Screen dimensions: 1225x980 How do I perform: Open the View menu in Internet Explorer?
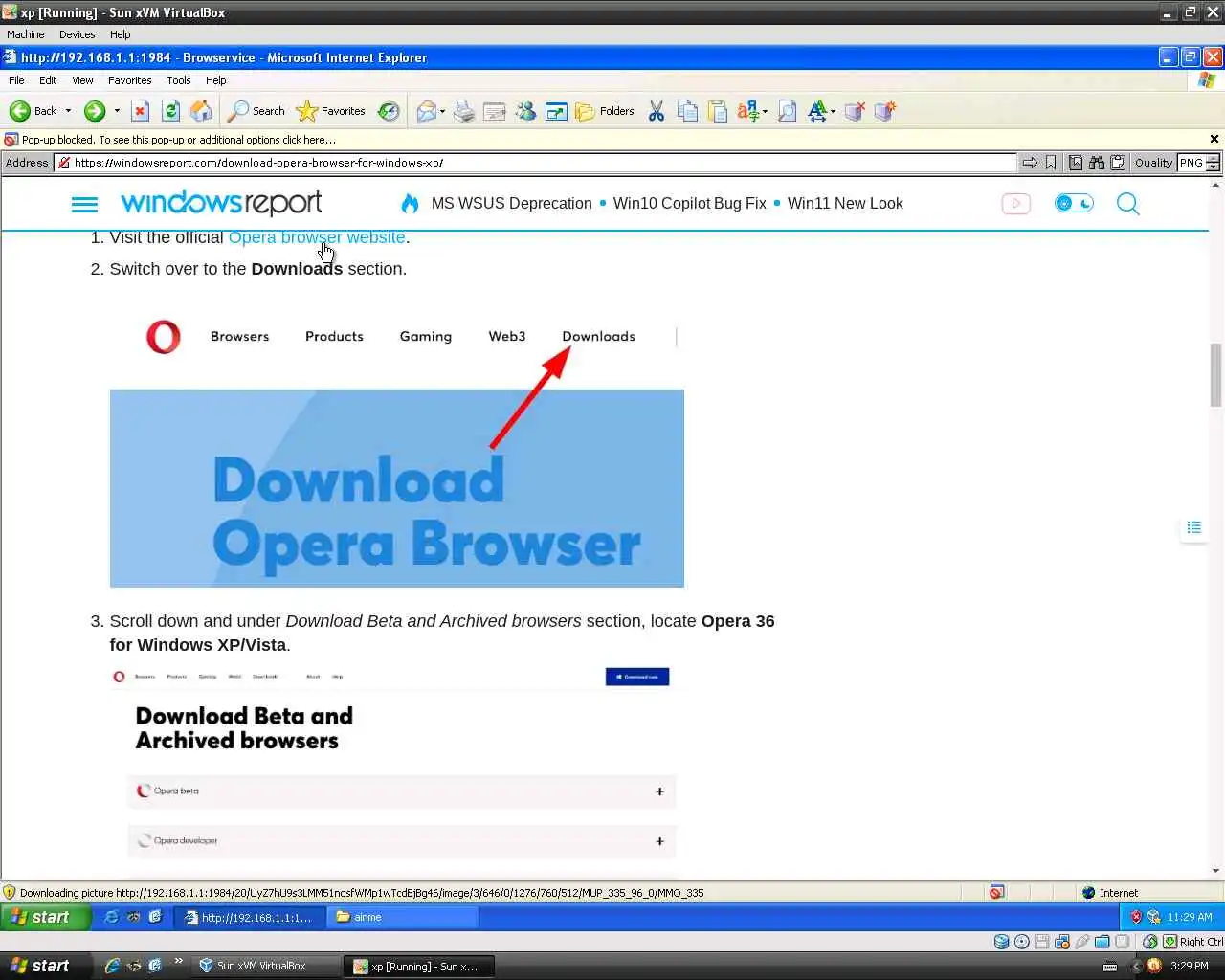pos(82,80)
